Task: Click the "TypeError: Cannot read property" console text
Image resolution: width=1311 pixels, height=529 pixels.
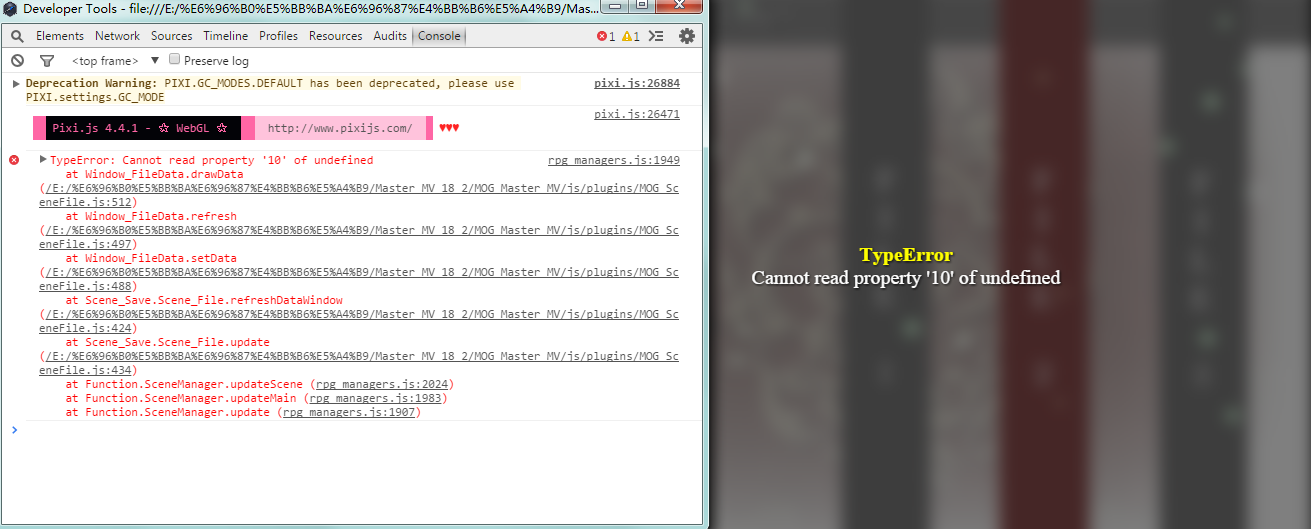Action: point(211,160)
